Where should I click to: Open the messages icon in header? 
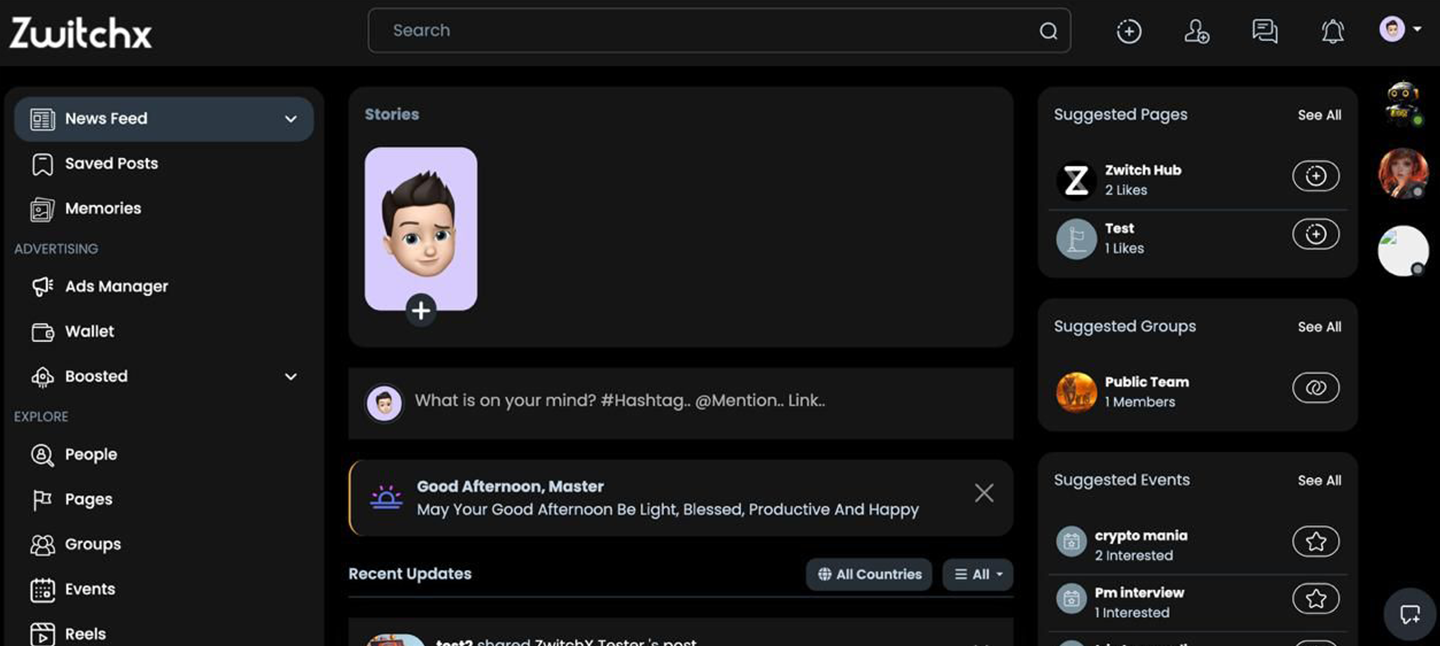(x=1265, y=32)
